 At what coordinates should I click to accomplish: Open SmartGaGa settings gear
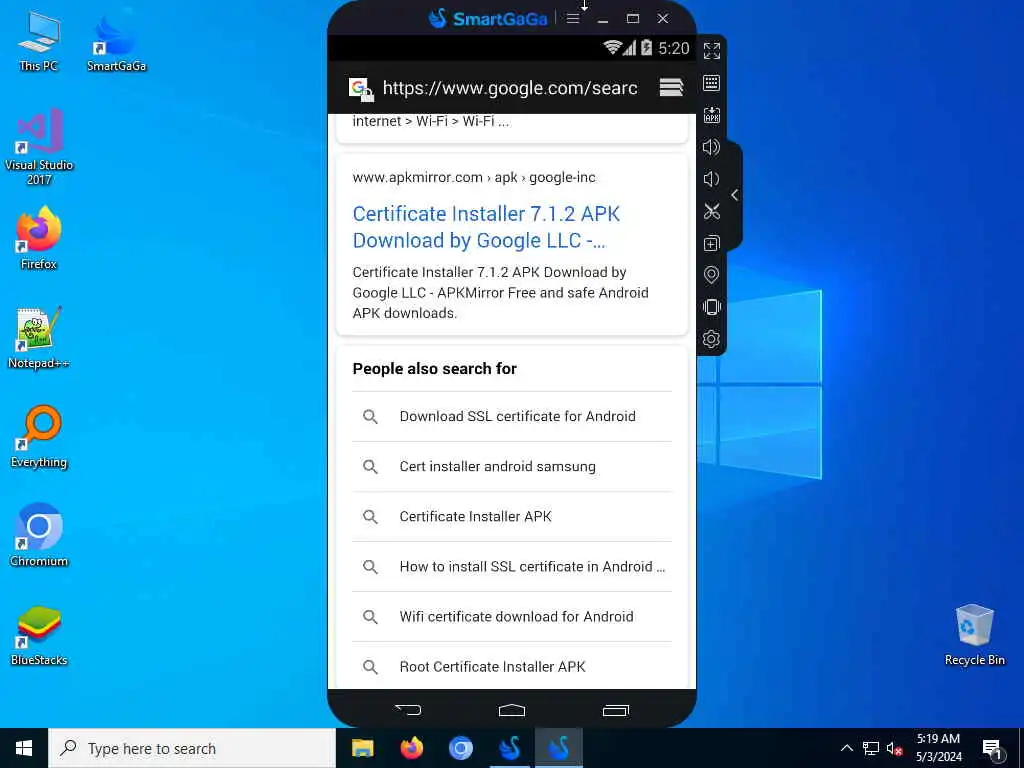pos(711,339)
